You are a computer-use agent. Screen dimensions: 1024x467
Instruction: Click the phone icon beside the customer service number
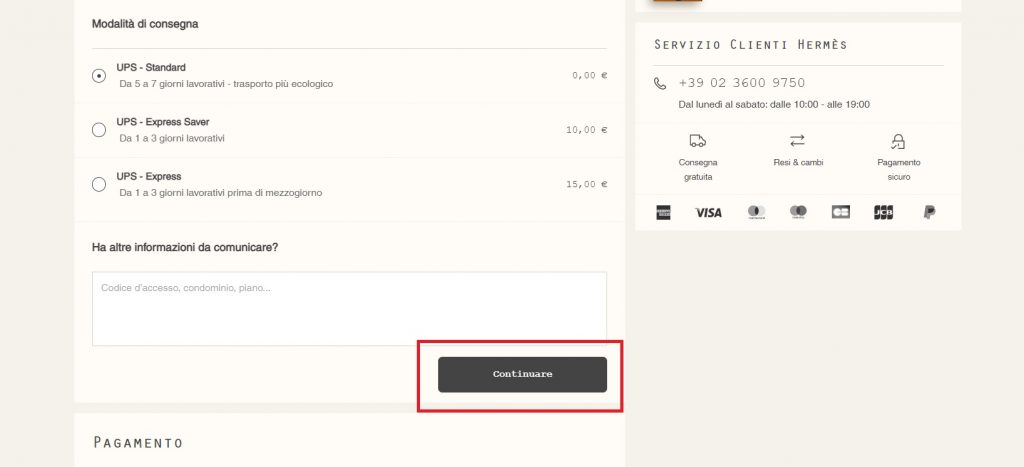(x=660, y=83)
